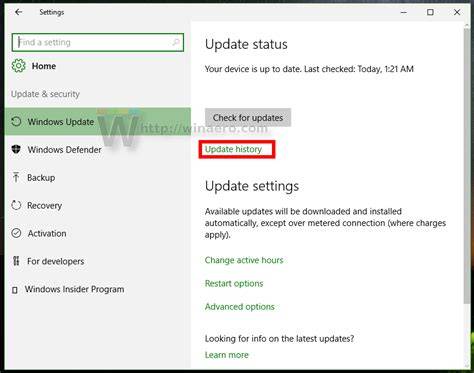Click the search magnifier icon
Viewport: 474px width, 373px height.
[176, 42]
